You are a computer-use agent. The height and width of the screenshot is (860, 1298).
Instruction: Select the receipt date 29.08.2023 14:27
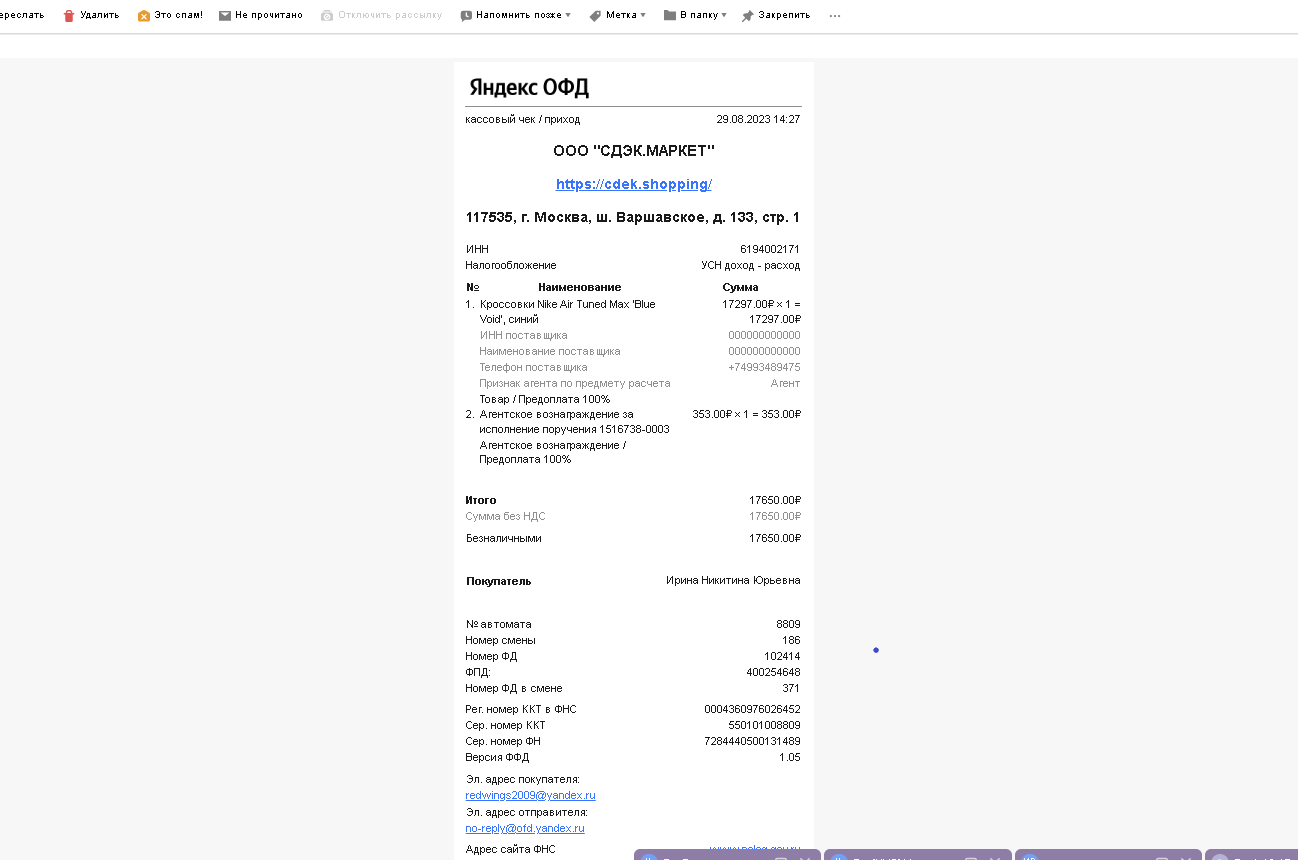click(x=758, y=119)
